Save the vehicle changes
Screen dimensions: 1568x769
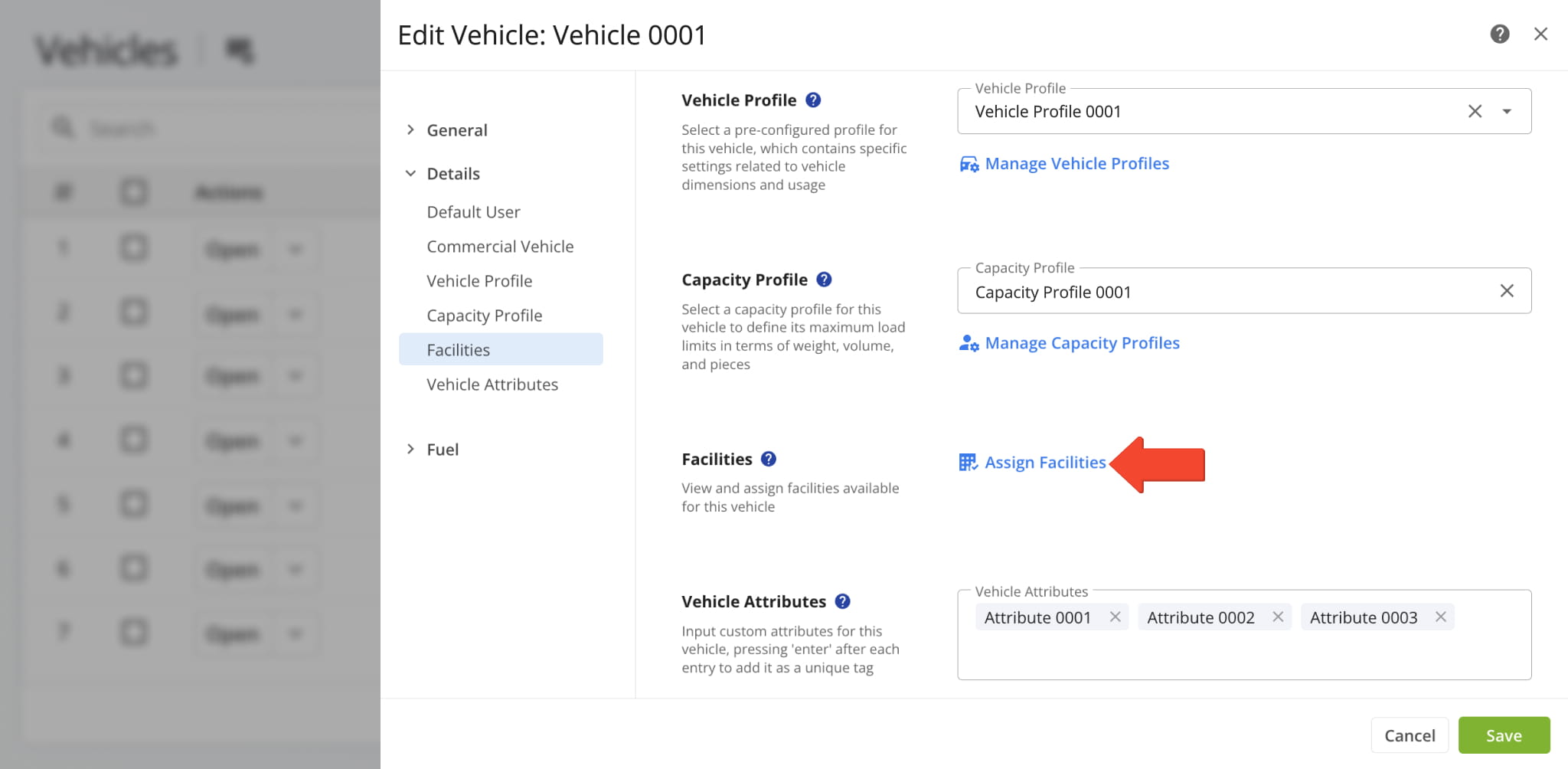tap(1503, 735)
